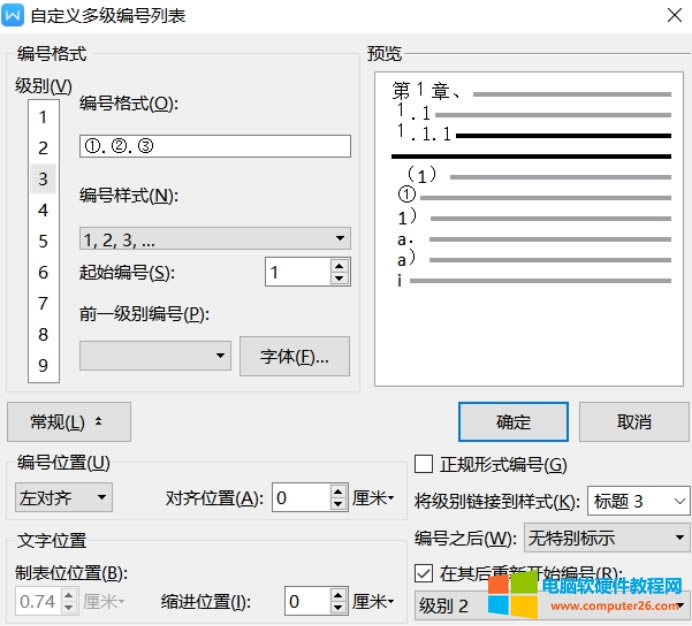This screenshot has height=626, width=692.
Task: Select level 5 in the level list
Action: pos(43,241)
